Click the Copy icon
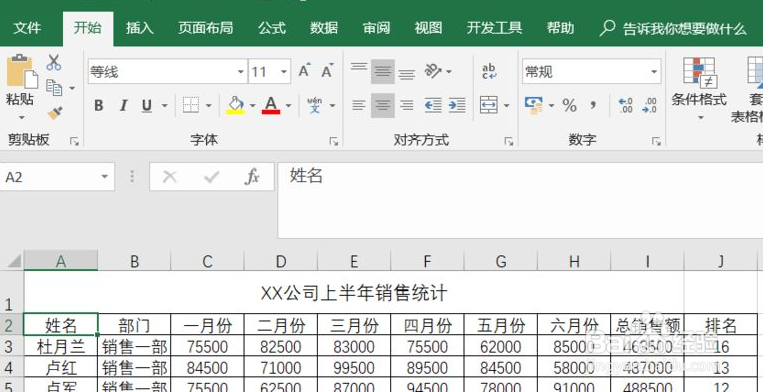Image resolution: width=763 pixels, height=392 pixels. point(54,88)
